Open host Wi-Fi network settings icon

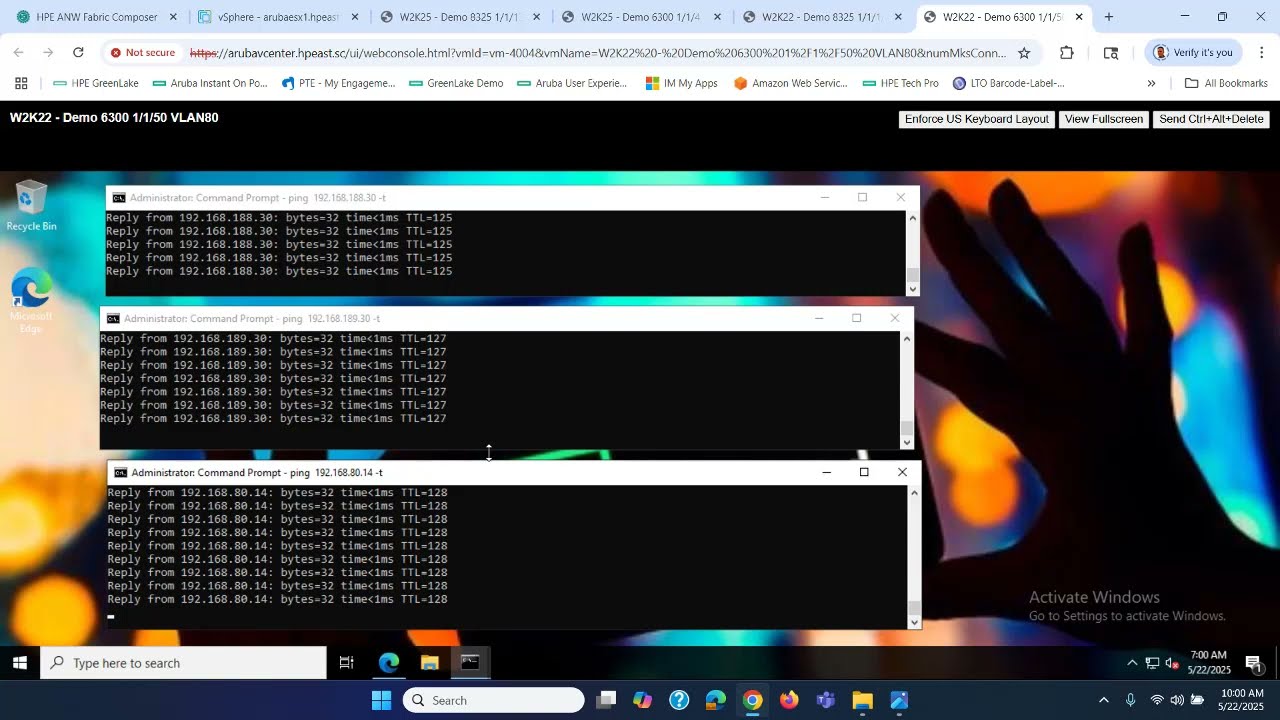(x=1157, y=700)
